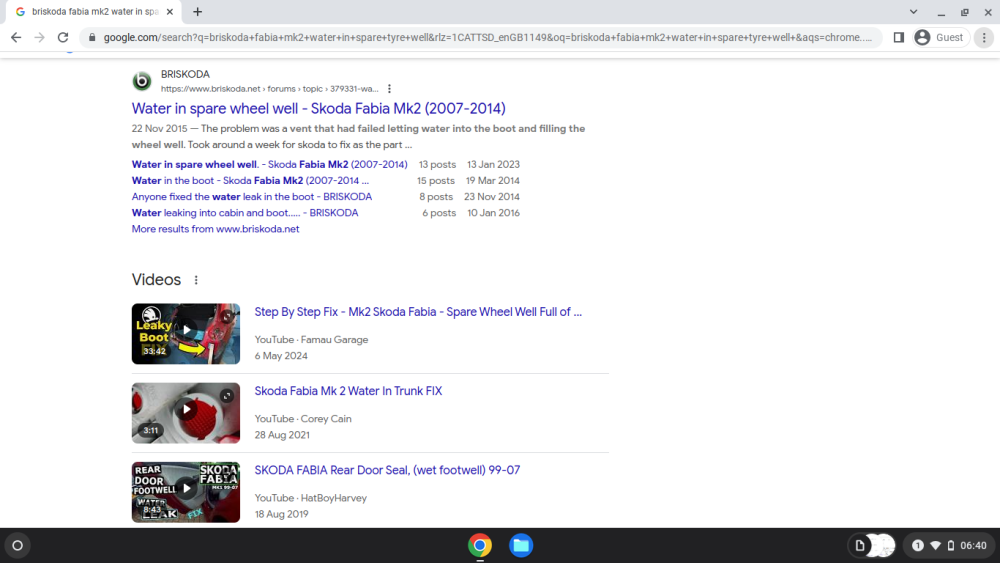1000x563 pixels.
Task: Click 'YouTube · HatBoyHarvey' source text
Action: [311, 498]
